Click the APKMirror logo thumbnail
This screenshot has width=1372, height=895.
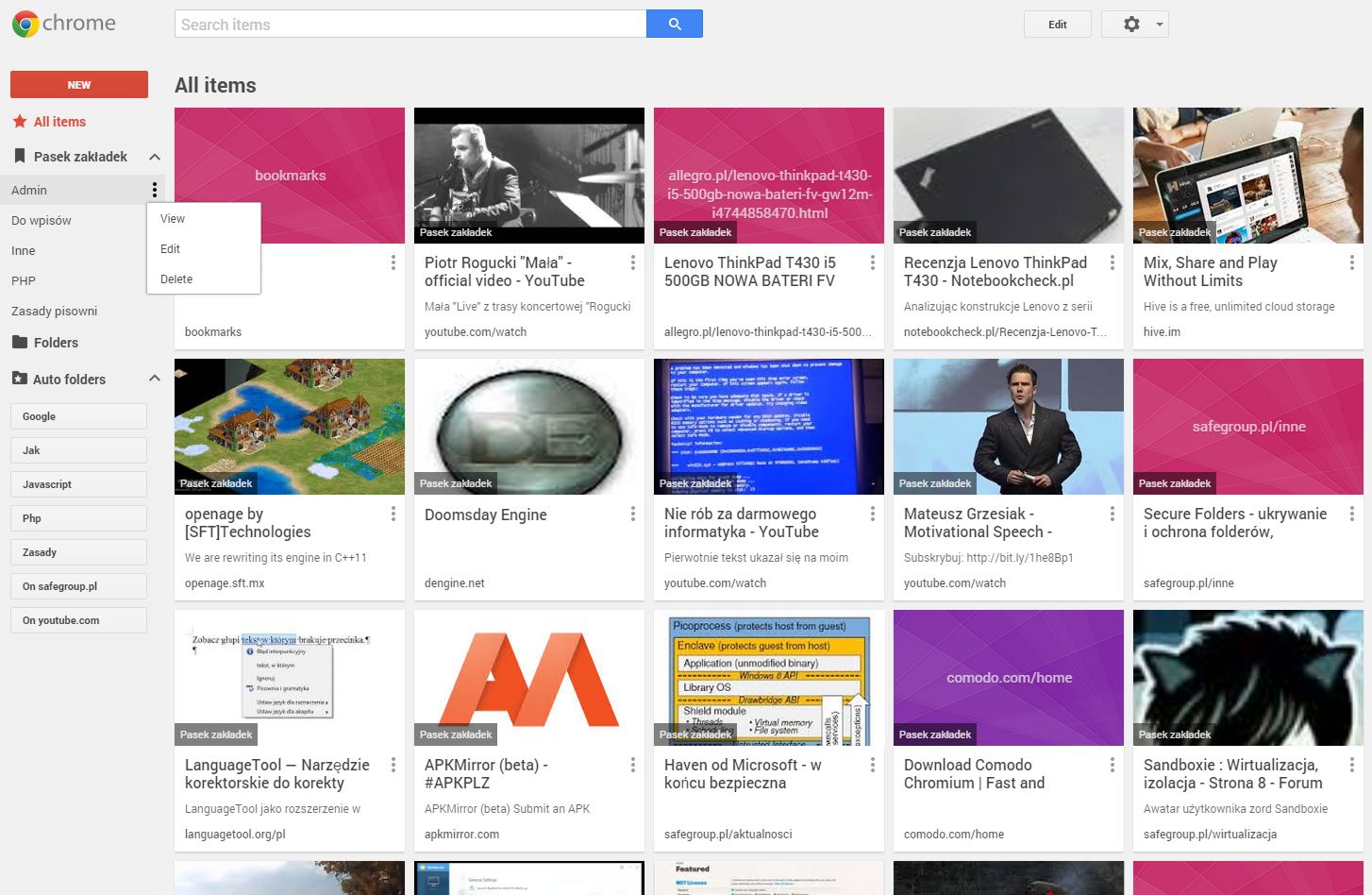coord(529,678)
